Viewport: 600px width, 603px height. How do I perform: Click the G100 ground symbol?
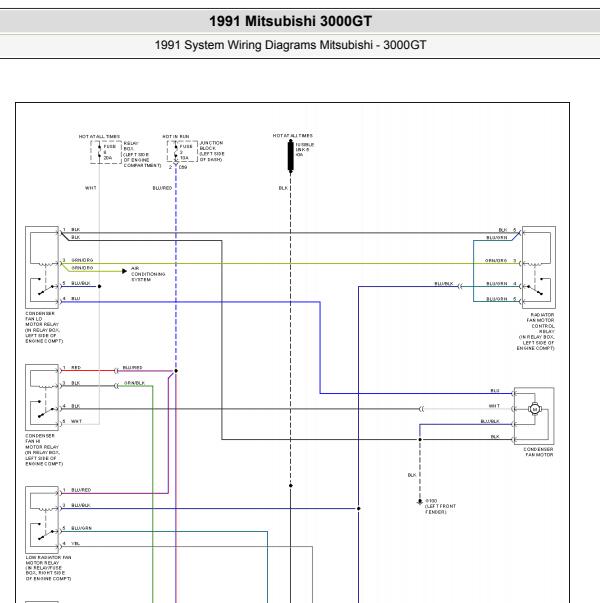coord(420,502)
